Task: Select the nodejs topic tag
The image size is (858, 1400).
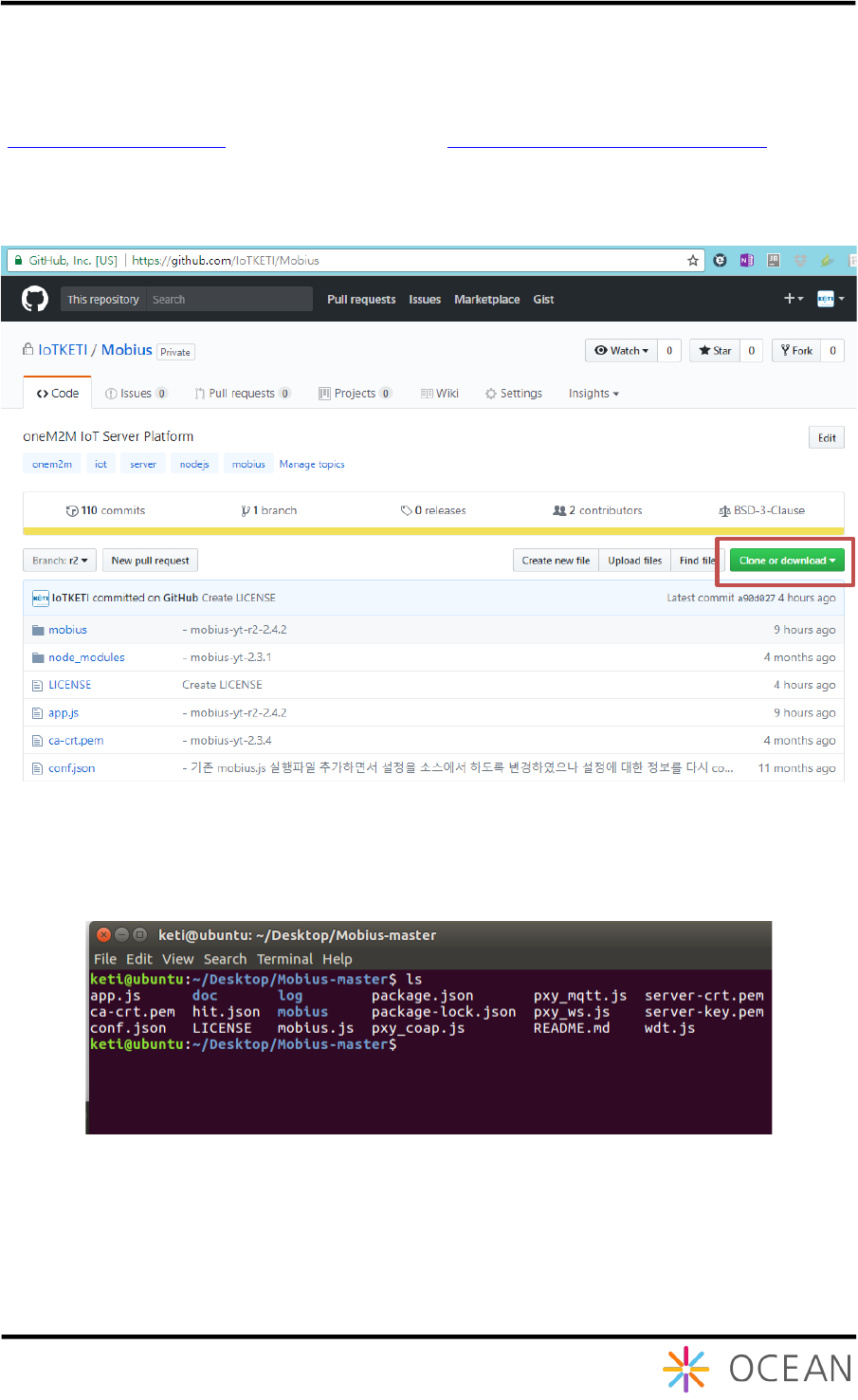Action: [x=194, y=464]
